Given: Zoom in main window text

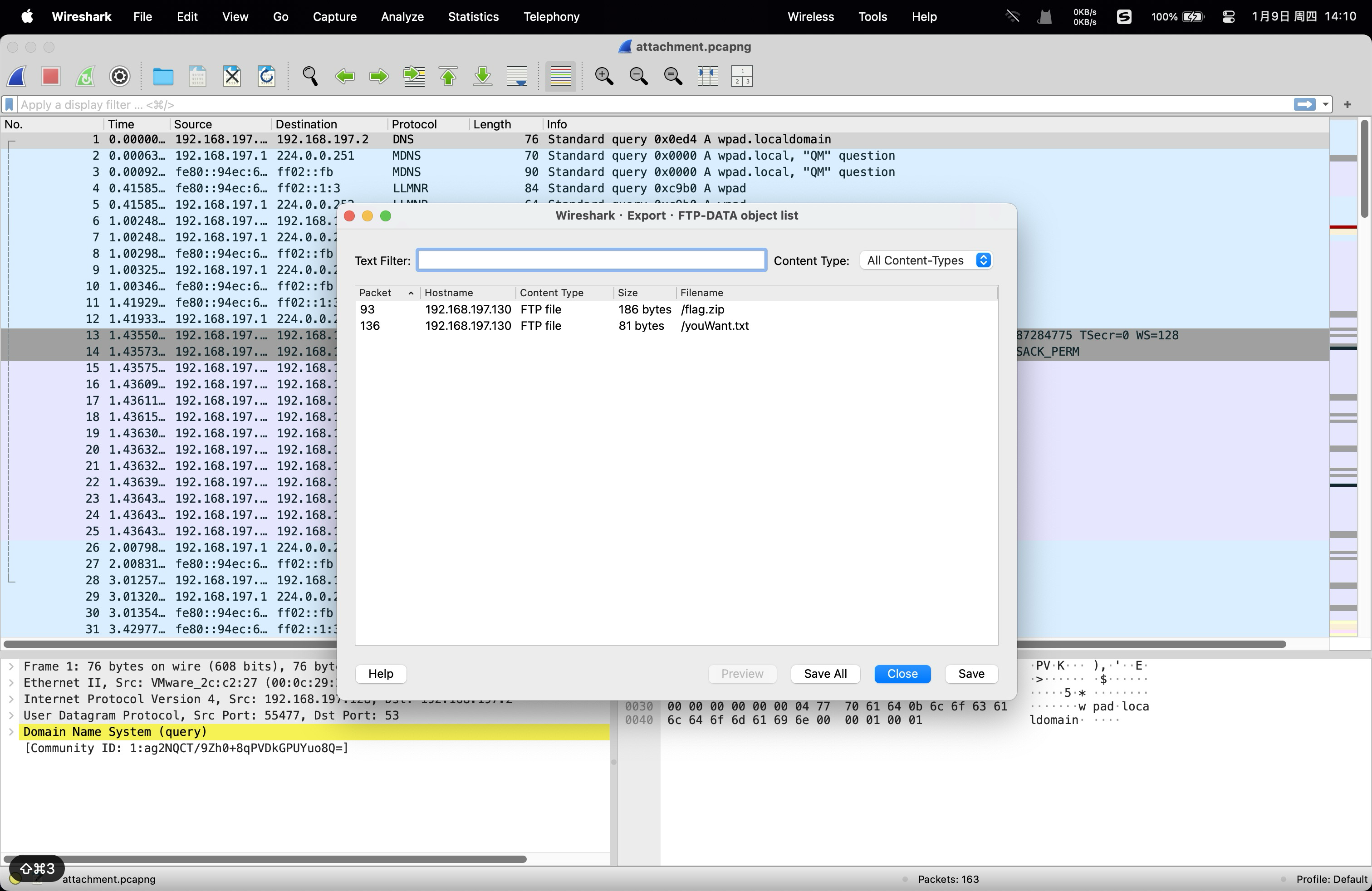Looking at the screenshot, I should click(604, 76).
